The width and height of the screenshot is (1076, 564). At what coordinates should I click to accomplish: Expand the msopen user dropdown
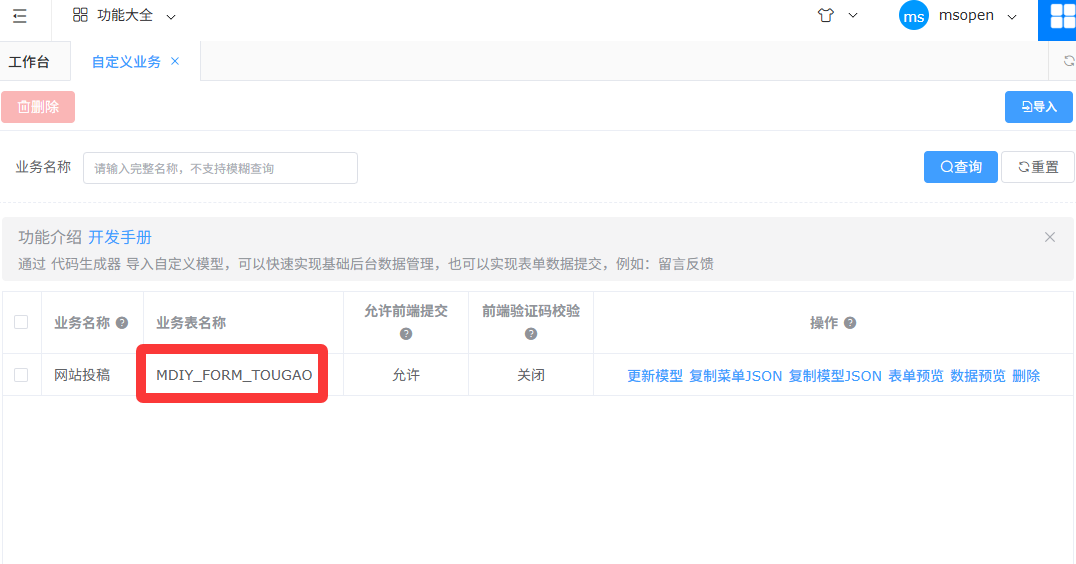(1011, 17)
